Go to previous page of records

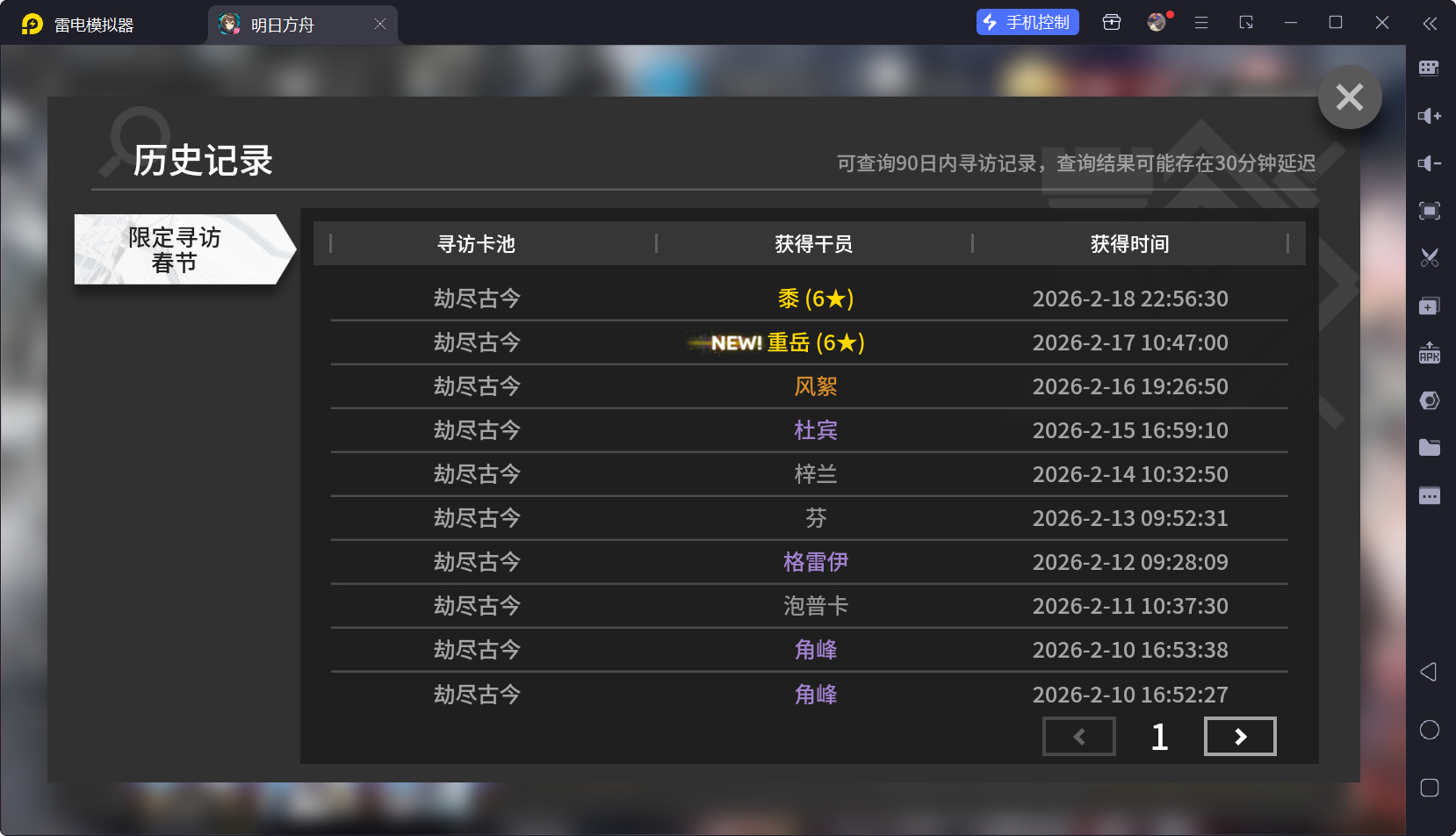pos(1078,737)
